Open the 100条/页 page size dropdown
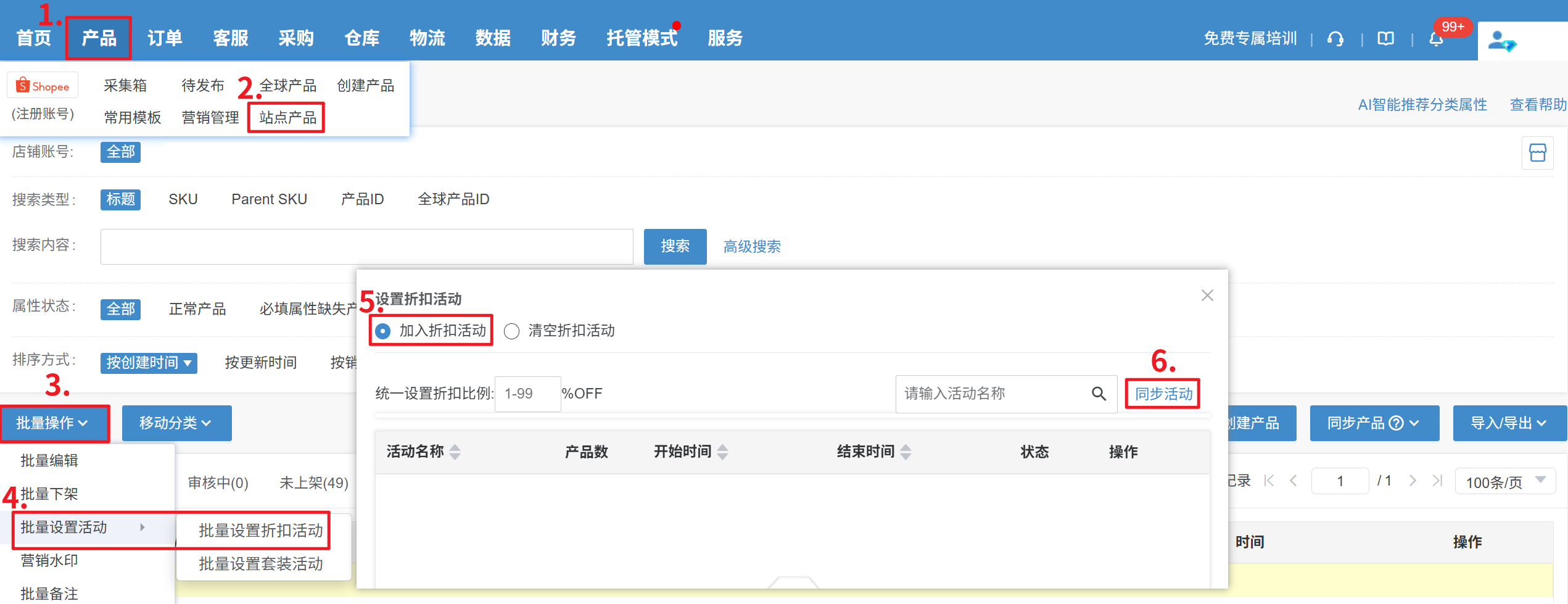Image resolution: width=1568 pixels, height=604 pixels. [1505, 481]
